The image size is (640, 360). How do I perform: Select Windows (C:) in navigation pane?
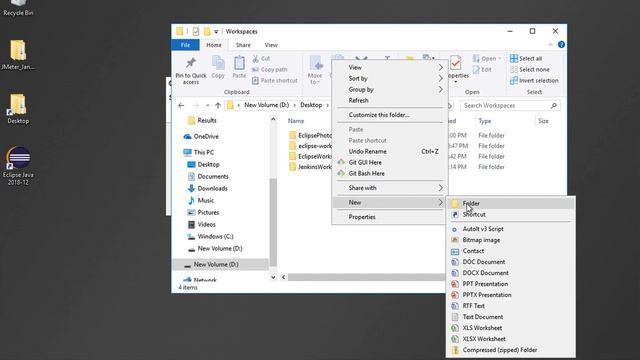tap(210, 237)
